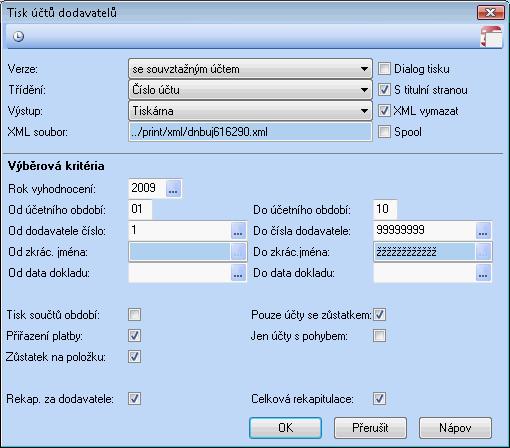
Task: Toggle the S titulní stranou checkbox
Action: coord(384,90)
